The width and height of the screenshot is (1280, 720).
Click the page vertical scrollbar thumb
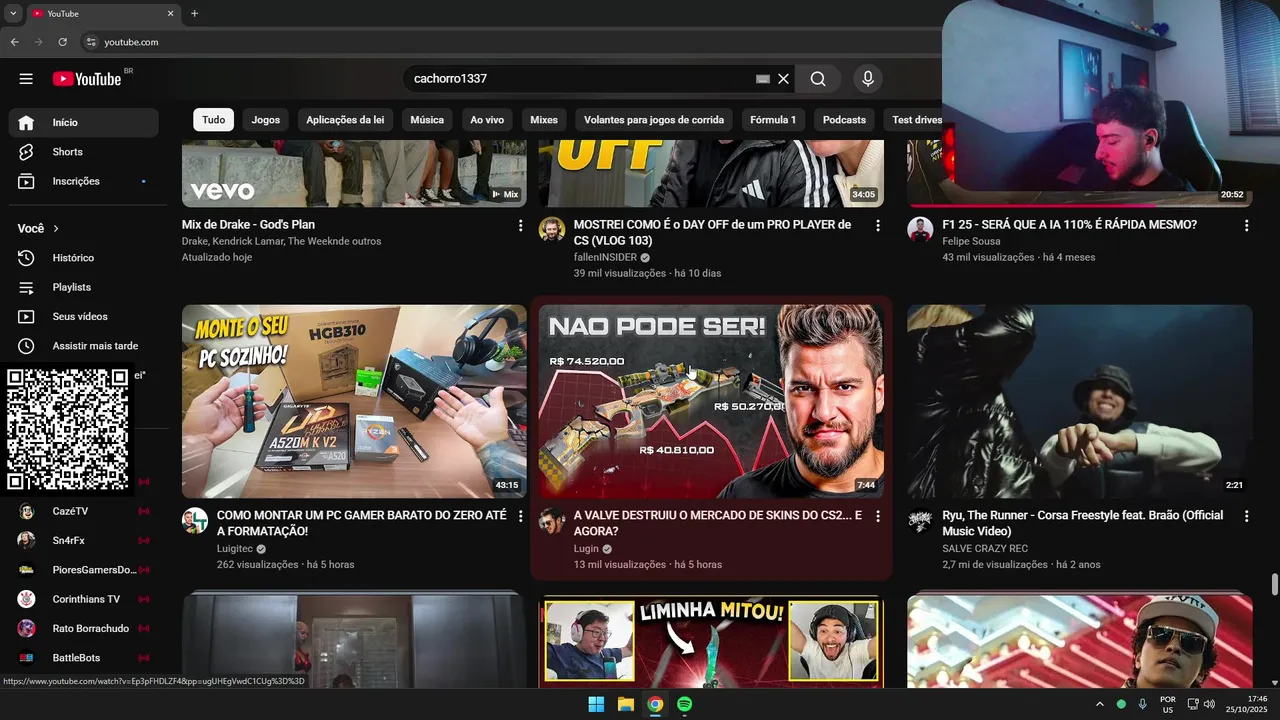(1274, 584)
